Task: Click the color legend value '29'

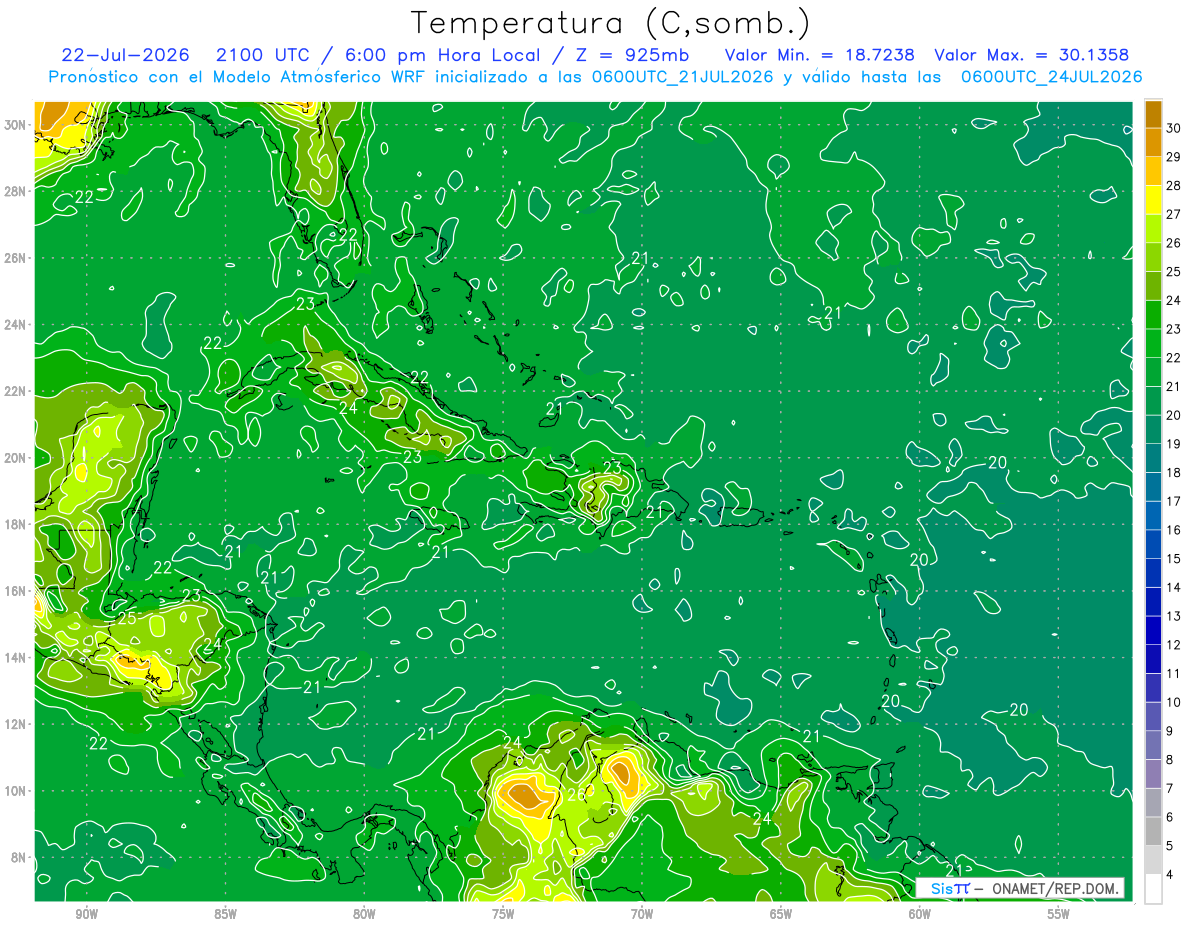Action: coord(1174,157)
